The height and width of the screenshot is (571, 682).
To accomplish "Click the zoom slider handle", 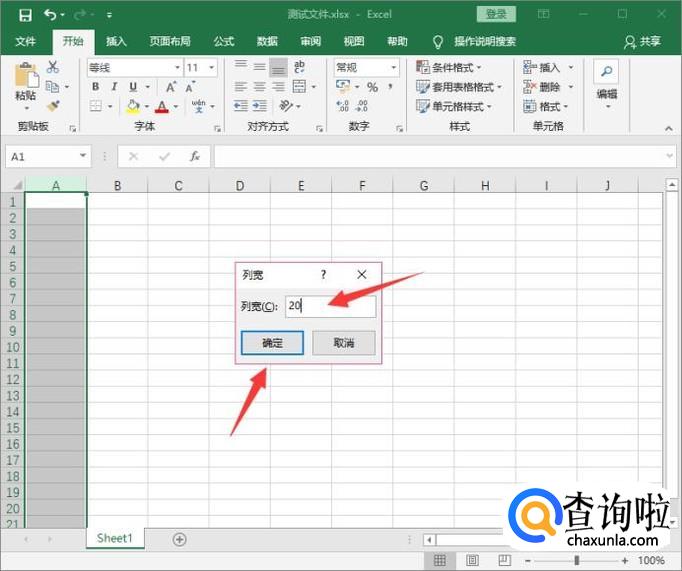I will point(577,560).
